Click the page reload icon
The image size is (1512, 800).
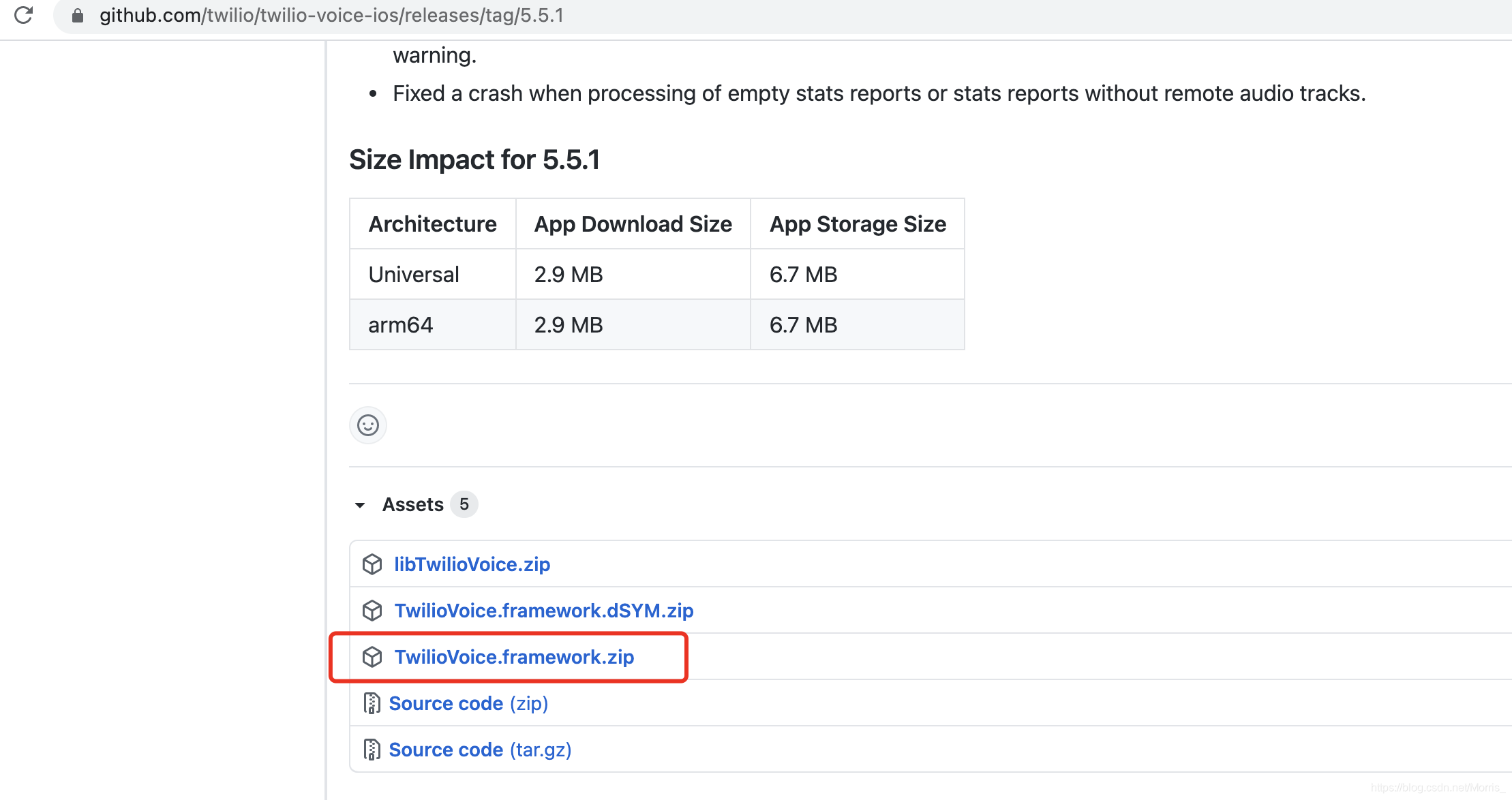point(24,16)
